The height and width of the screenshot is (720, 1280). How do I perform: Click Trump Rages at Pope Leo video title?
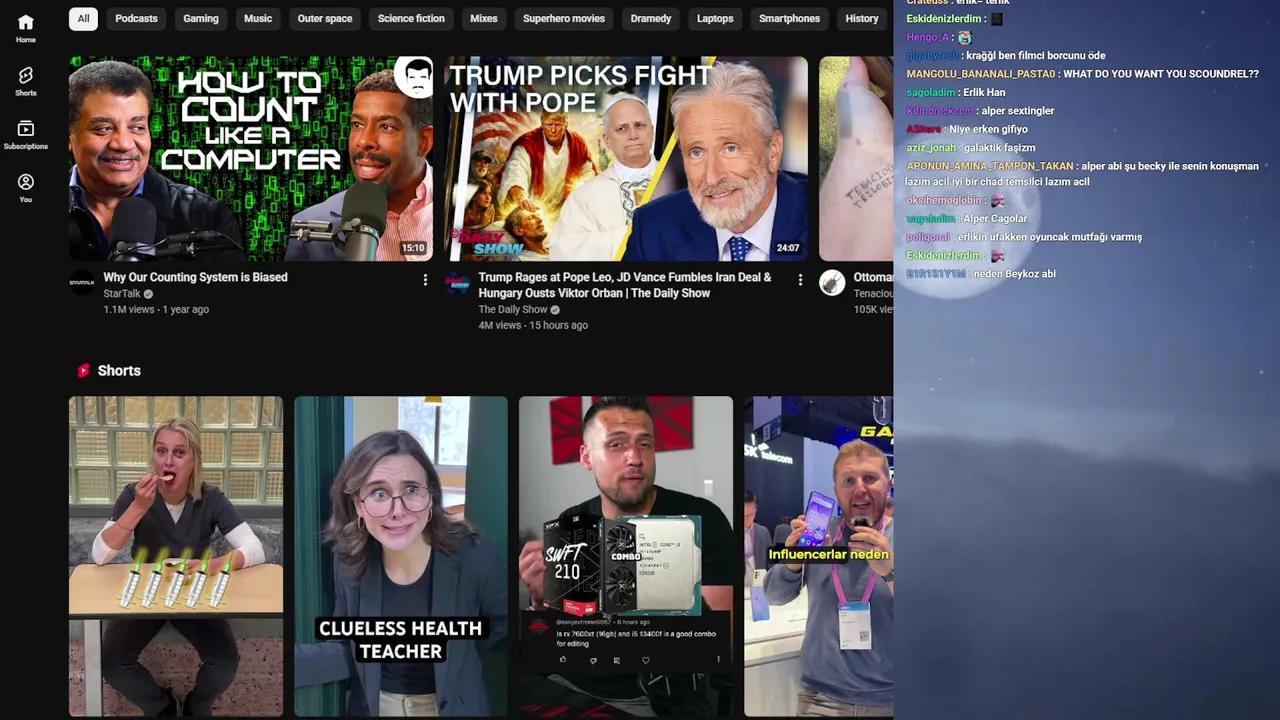[625, 285]
